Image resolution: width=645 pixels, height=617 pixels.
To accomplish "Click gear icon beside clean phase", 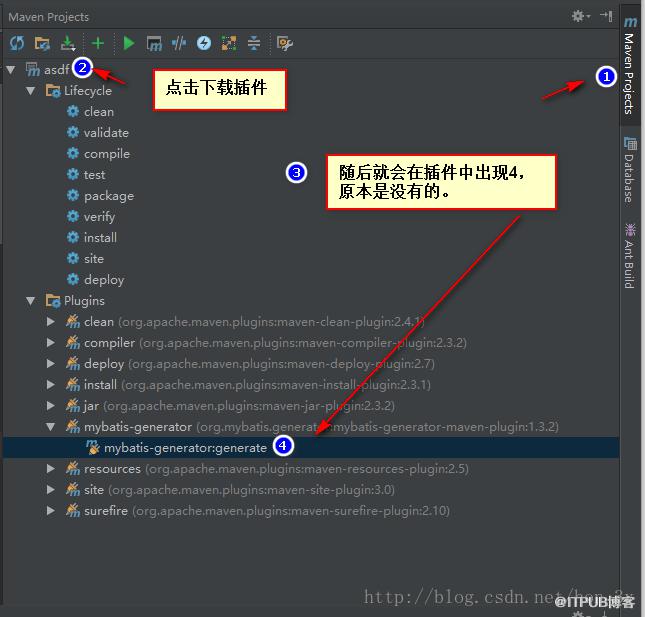I will [73, 111].
